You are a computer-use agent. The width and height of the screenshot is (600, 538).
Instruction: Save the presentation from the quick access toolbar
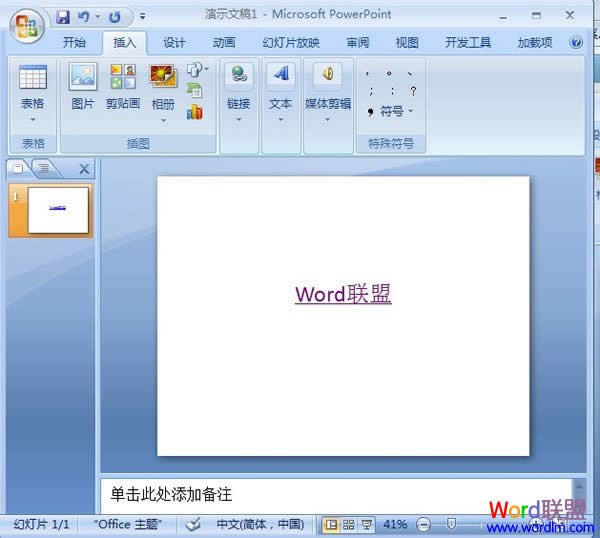[63, 17]
